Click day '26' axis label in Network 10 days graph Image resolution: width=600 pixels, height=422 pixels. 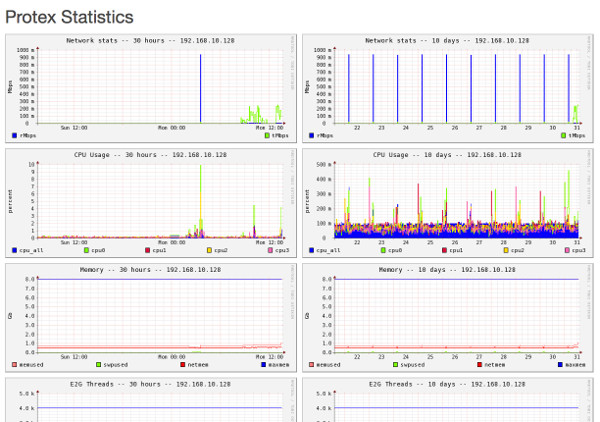coord(455,128)
